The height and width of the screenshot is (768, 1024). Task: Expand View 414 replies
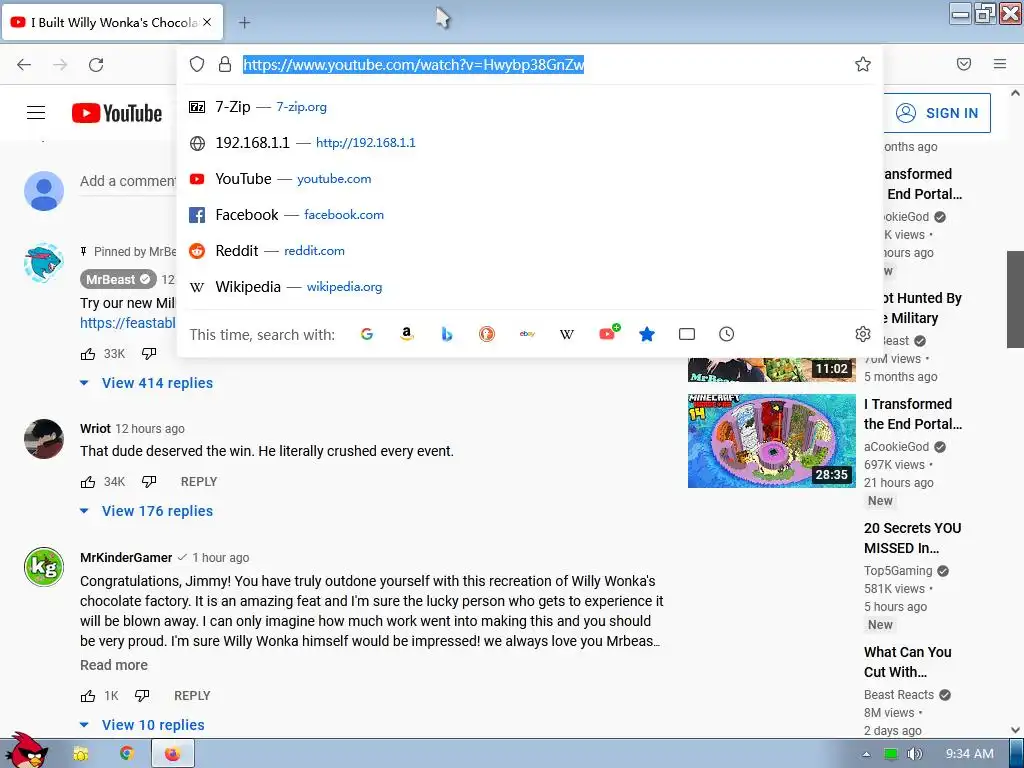pos(146,383)
